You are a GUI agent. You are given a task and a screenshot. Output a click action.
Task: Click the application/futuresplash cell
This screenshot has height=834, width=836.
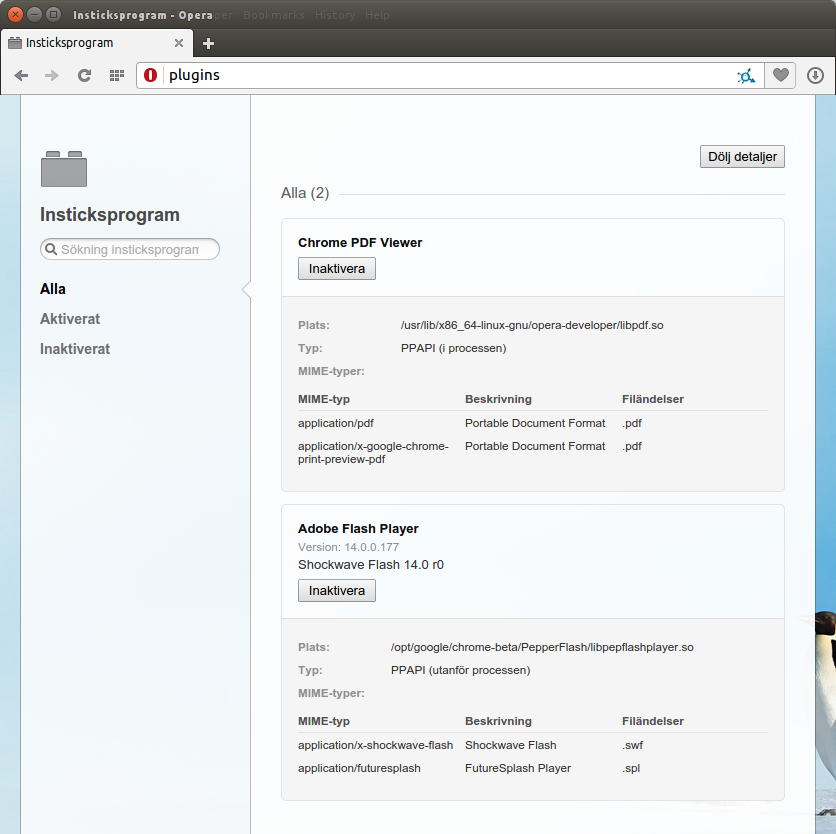[x=359, y=768]
